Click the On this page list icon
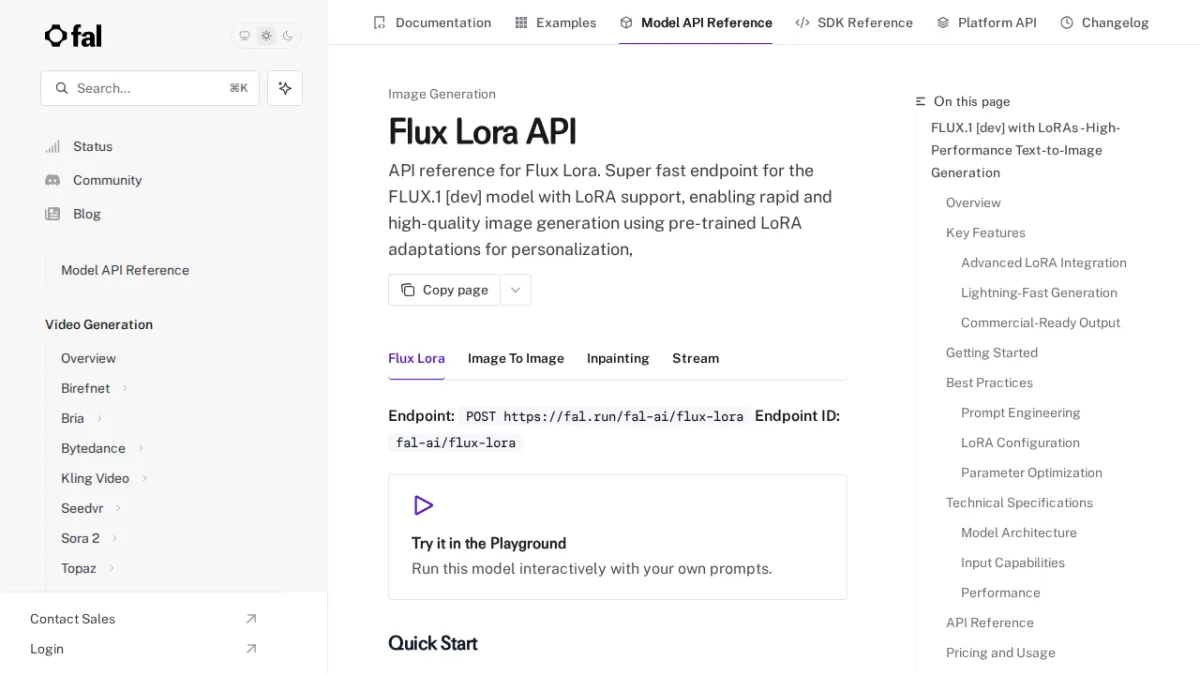This screenshot has width=1200, height=675. pyautogui.click(x=921, y=101)
